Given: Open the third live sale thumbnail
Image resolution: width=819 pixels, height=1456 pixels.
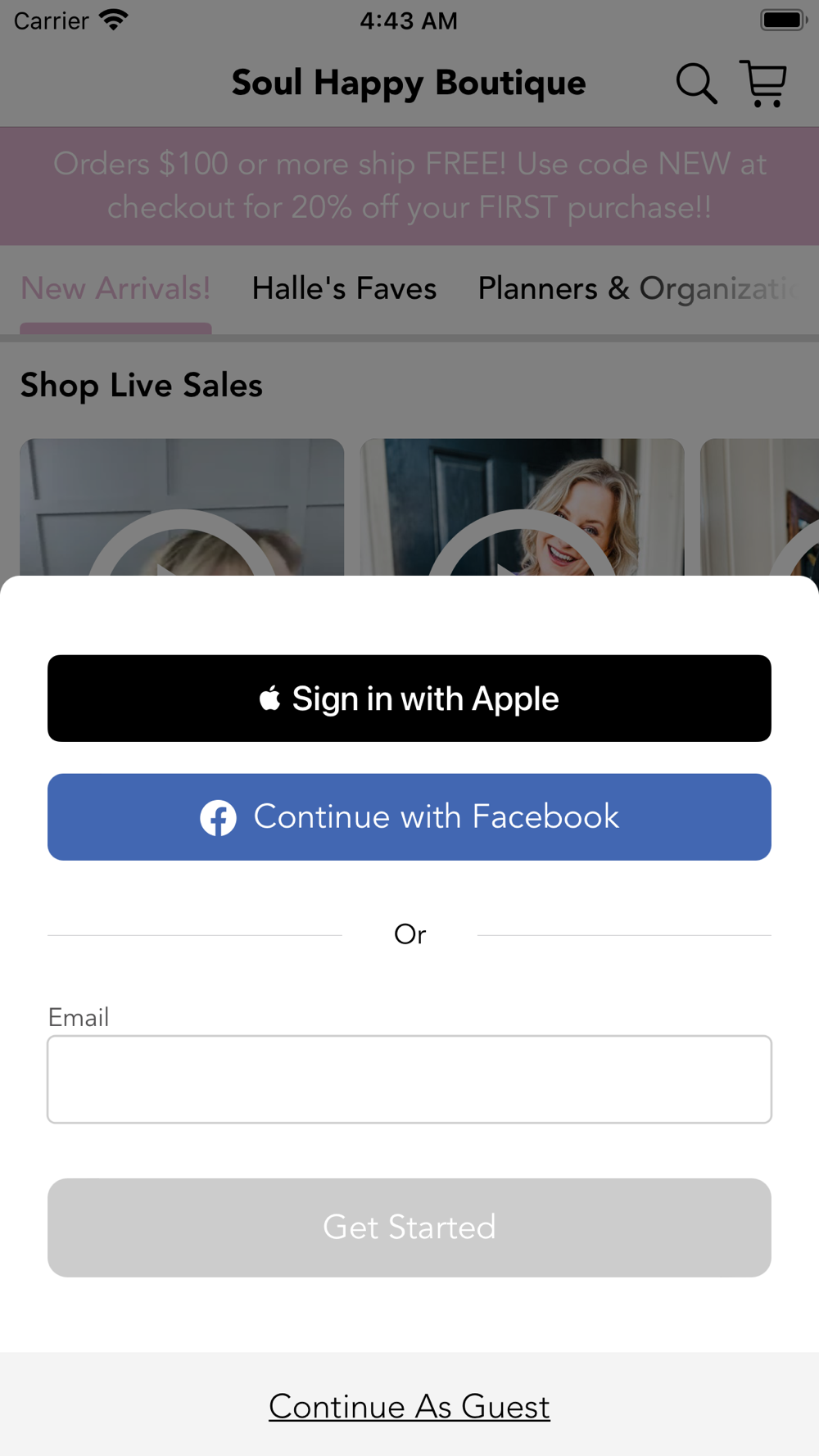Looking at the screenshot, I should 760,507.
